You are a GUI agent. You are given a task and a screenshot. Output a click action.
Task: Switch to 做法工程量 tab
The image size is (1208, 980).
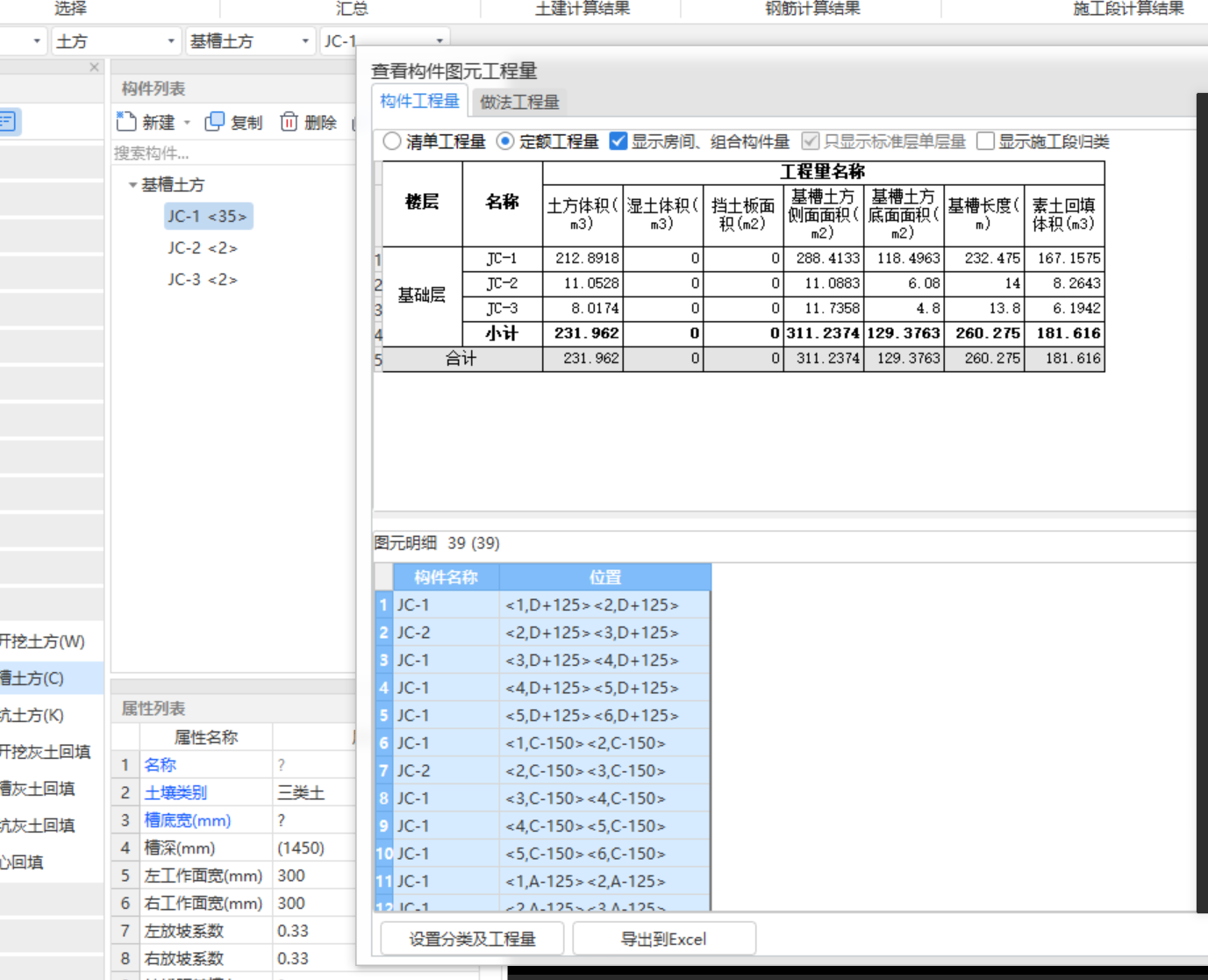[519, 102]
